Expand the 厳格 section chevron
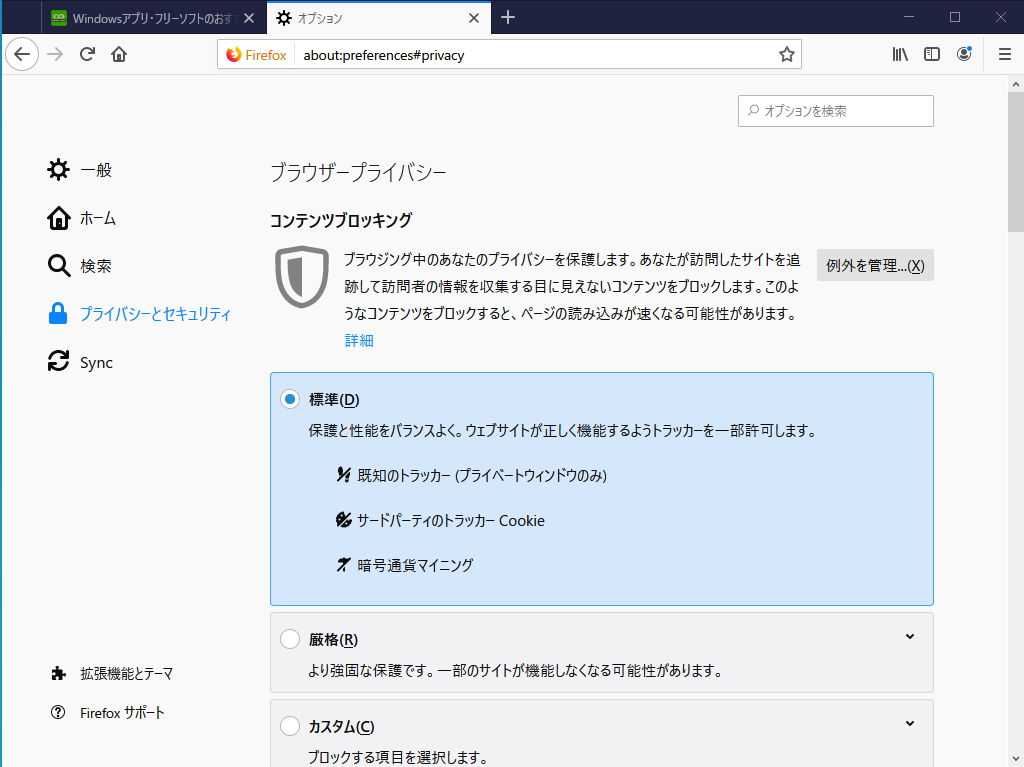The height and width of the screenshot is (767, 1024). [x=909, y=636]
